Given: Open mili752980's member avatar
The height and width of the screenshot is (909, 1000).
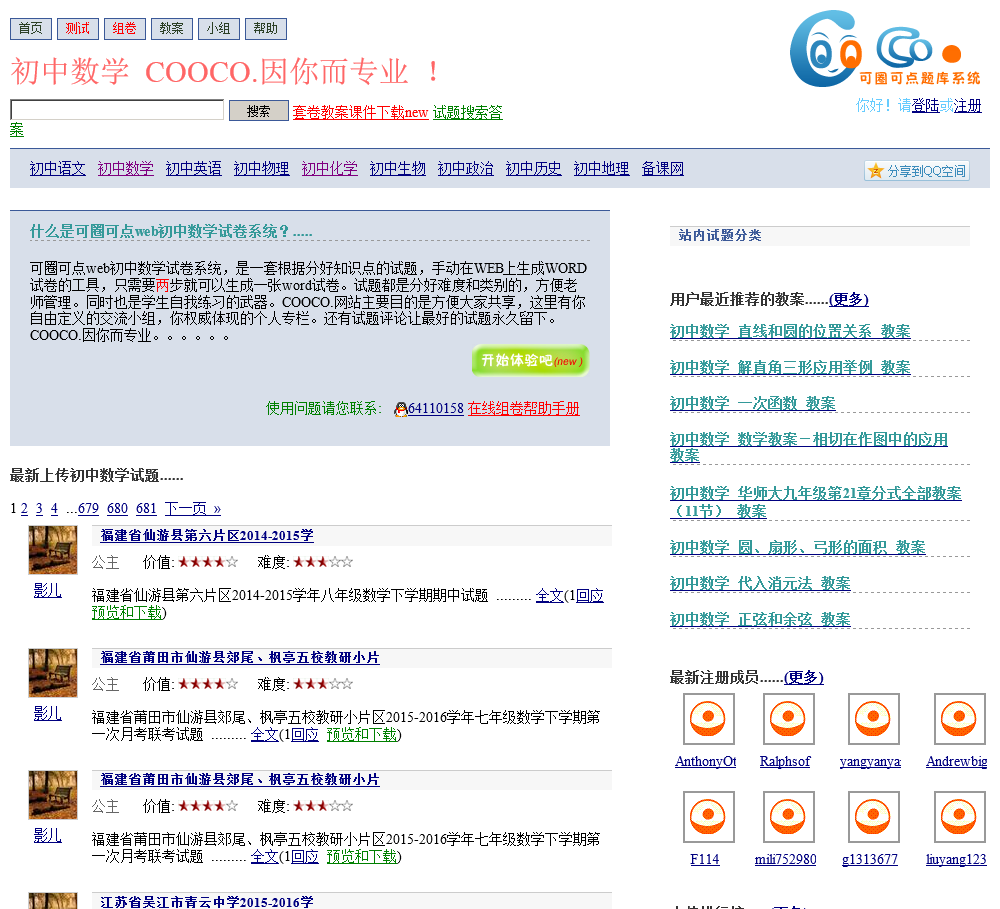Looking at the screenshot, I should pyautogui.click(x=788, y=817).
